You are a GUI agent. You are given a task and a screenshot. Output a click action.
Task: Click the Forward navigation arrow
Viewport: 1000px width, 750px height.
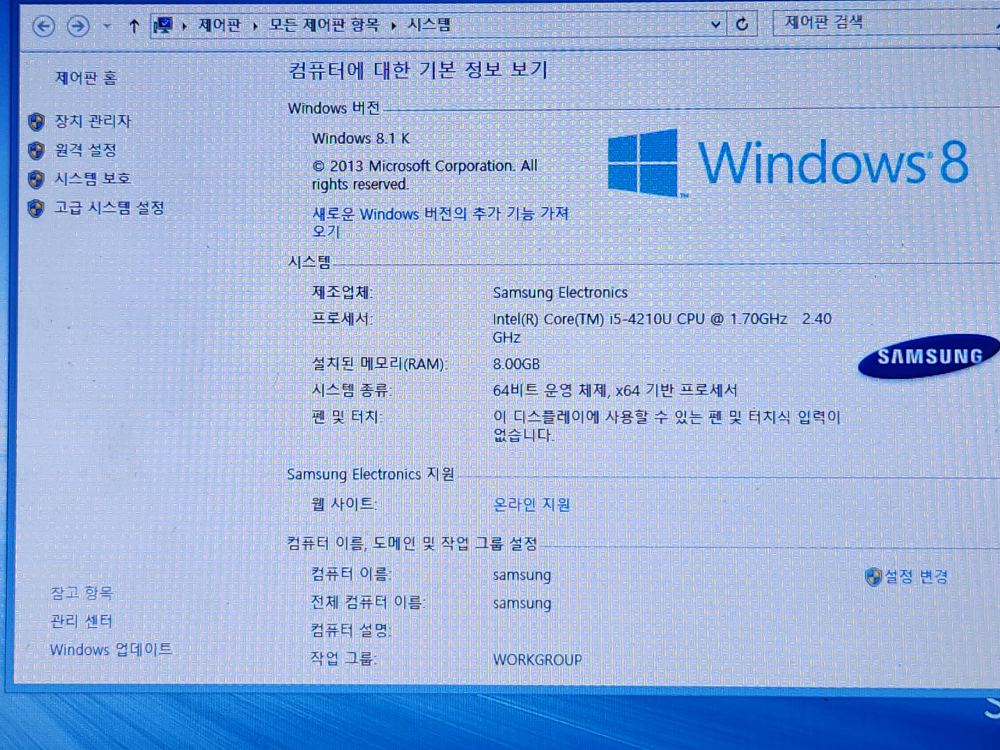click(x=78, y=26)
